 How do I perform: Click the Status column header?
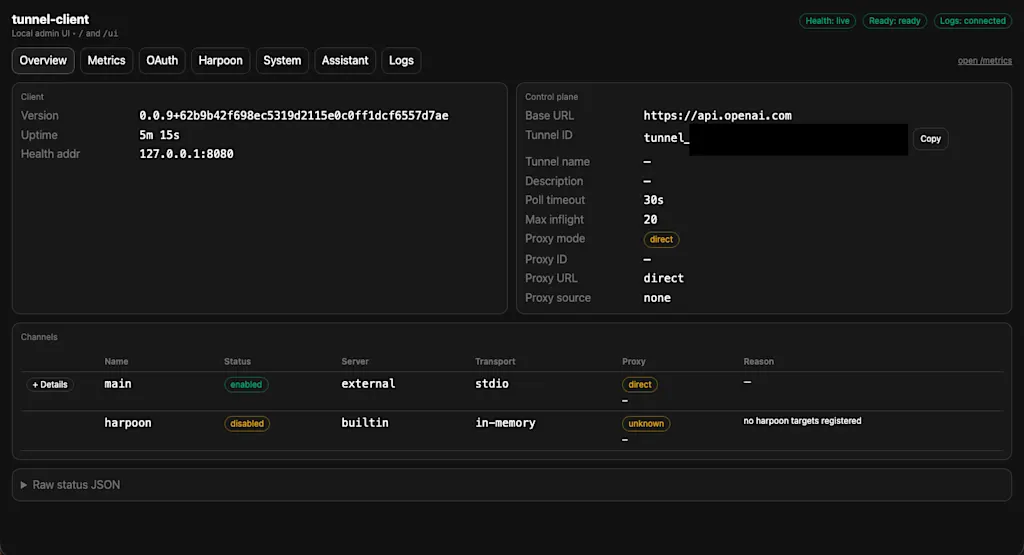[237, 362]
